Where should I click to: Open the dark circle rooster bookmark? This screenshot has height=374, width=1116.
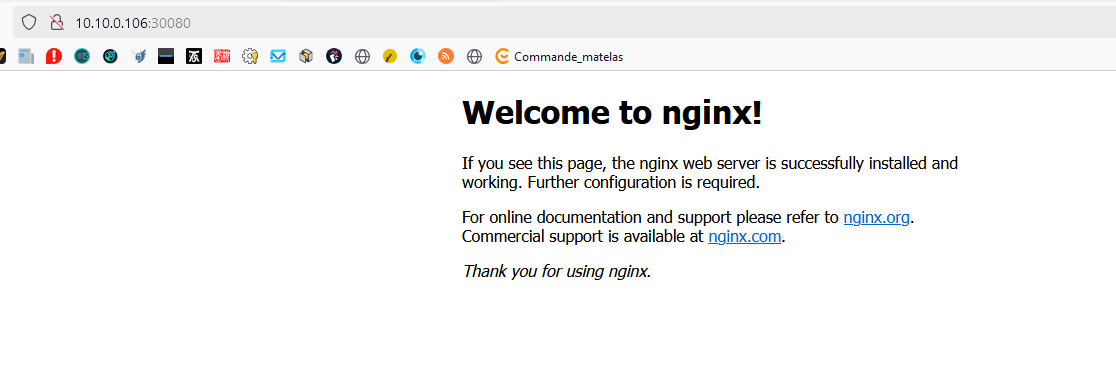point(334,56)
